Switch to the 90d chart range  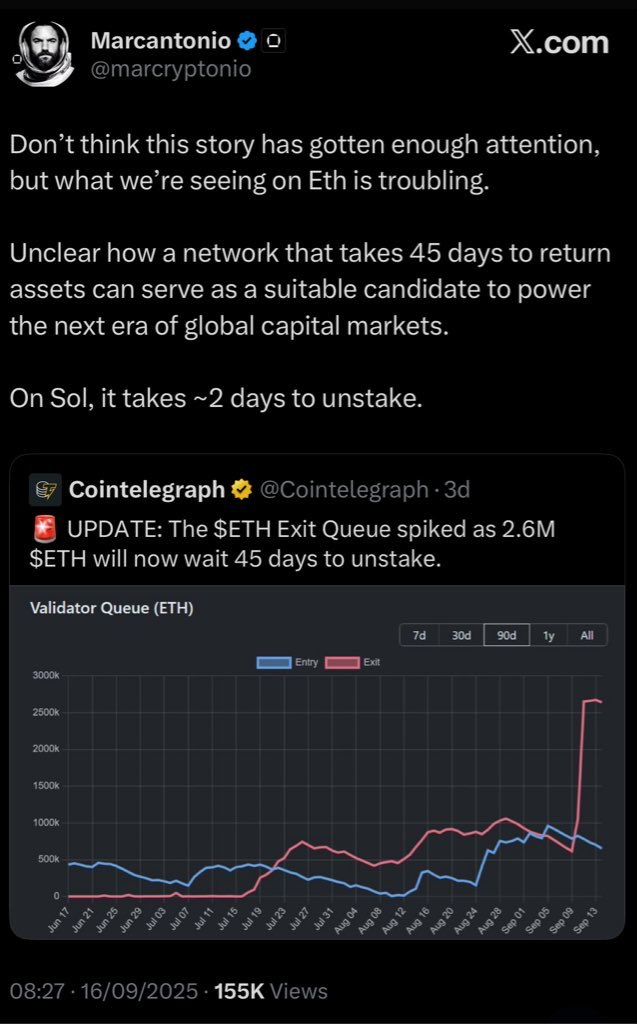point(504,635)
